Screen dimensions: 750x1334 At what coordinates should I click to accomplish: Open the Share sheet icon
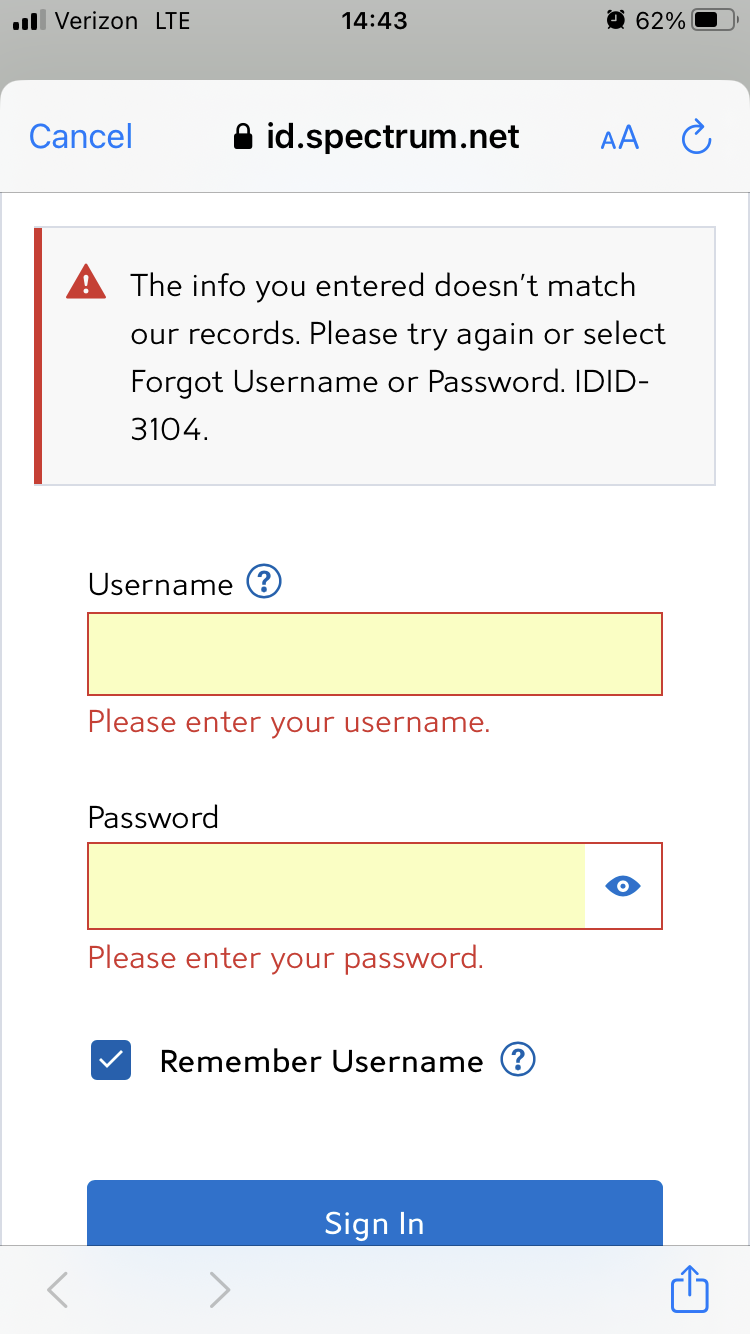point(690,1288)
